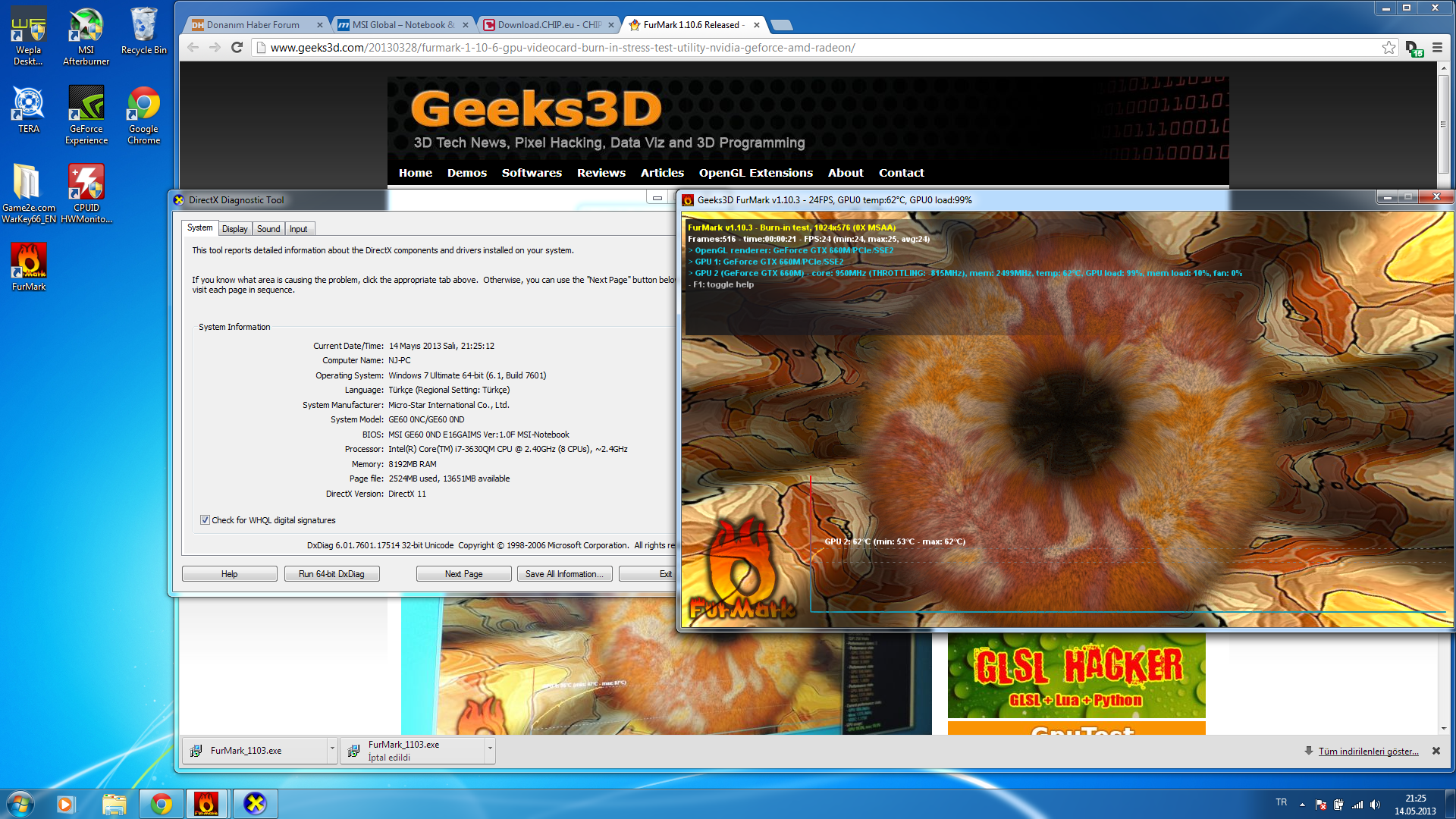The height and width of the screenshot is (819, 1456).
Task: Switch to FurMark taskbar button
Action: (206, 804)
